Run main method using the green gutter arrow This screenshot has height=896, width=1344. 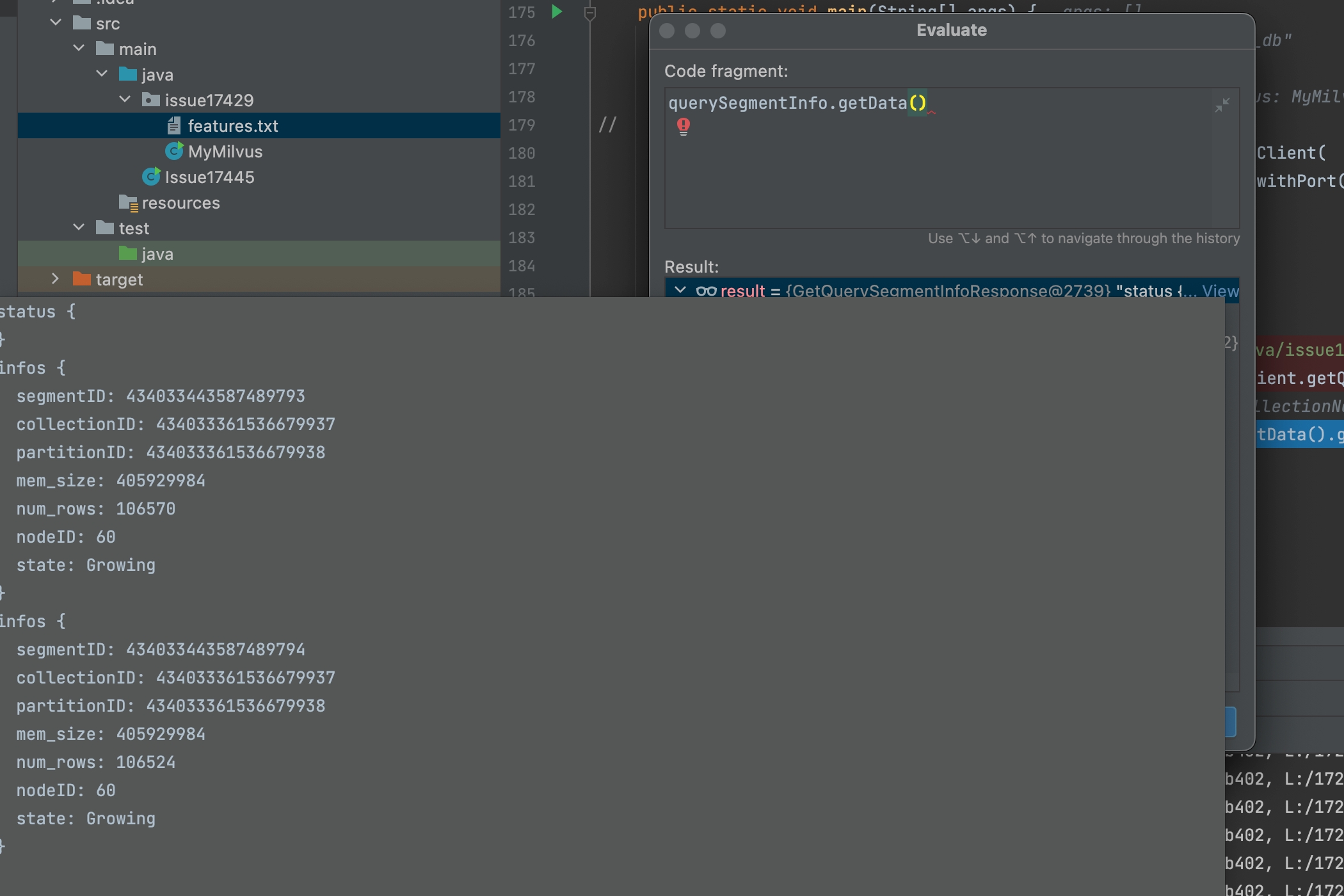(x=556, y=12)
